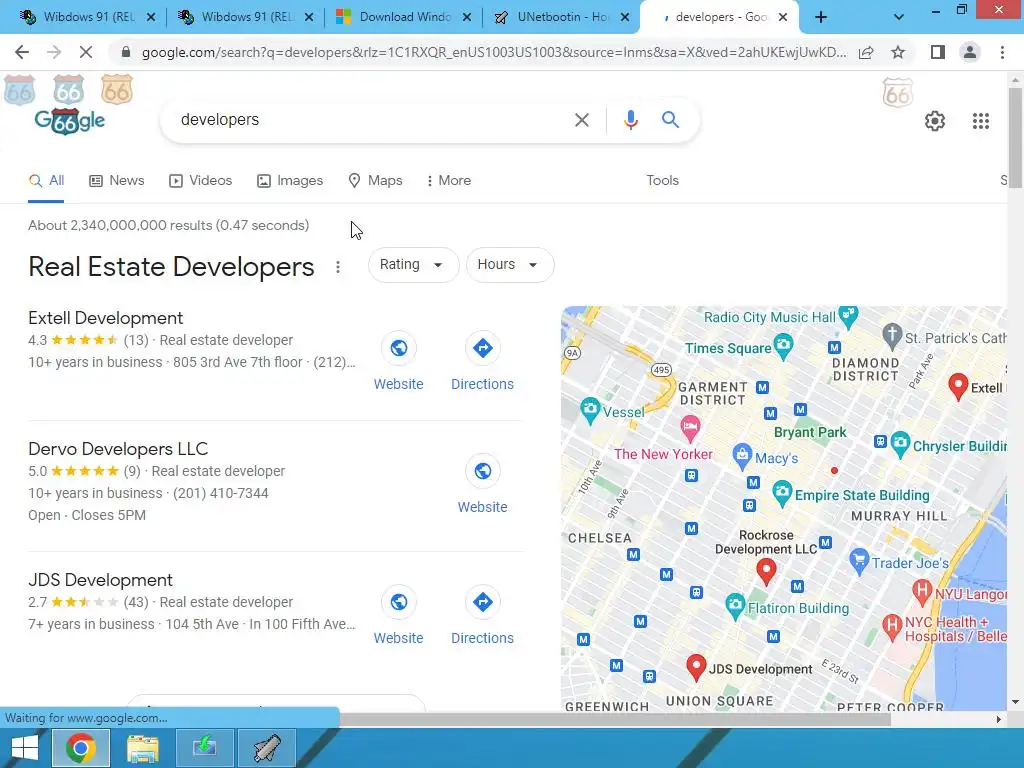
Task: Open the download-arrow app in taskbar
Action: pos(204,748)
